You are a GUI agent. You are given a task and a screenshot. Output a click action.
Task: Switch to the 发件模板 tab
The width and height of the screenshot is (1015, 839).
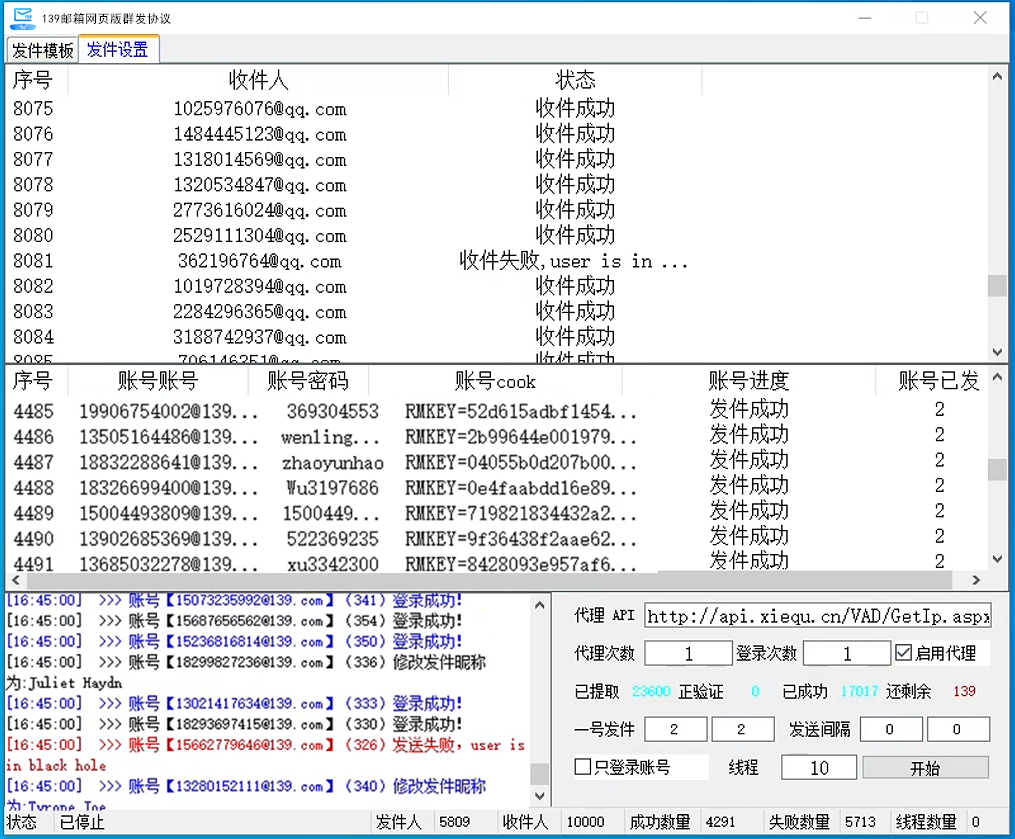[43, 51]
